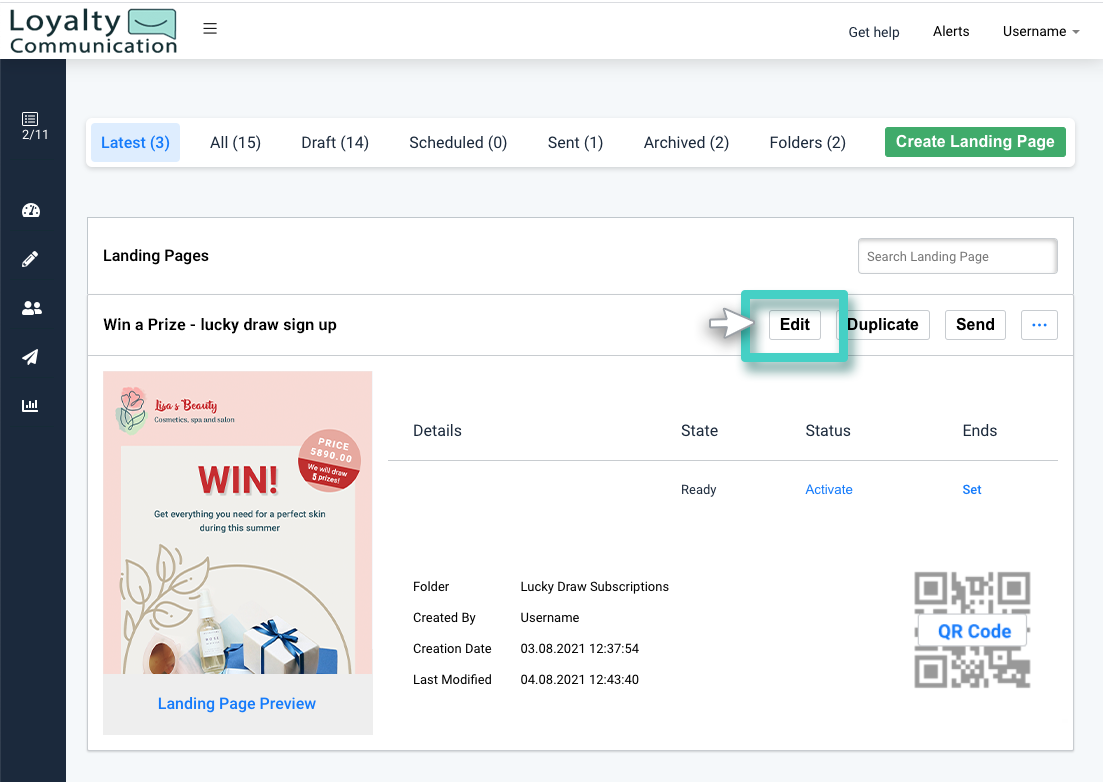
Task: Click the Edit button
Action: [795, 325]
